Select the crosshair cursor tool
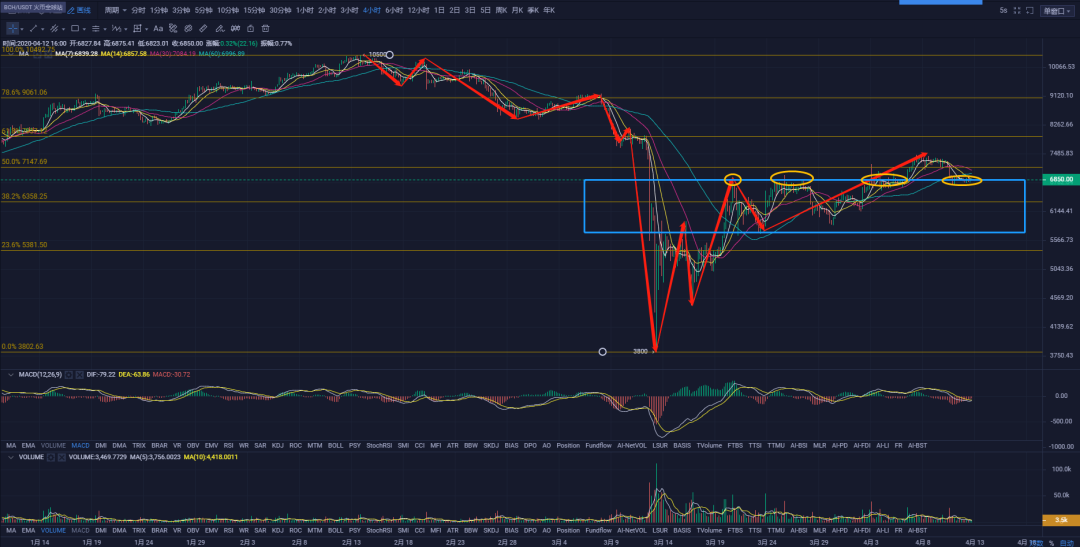Screen dimensions: 1080x547 click(12, 30)
